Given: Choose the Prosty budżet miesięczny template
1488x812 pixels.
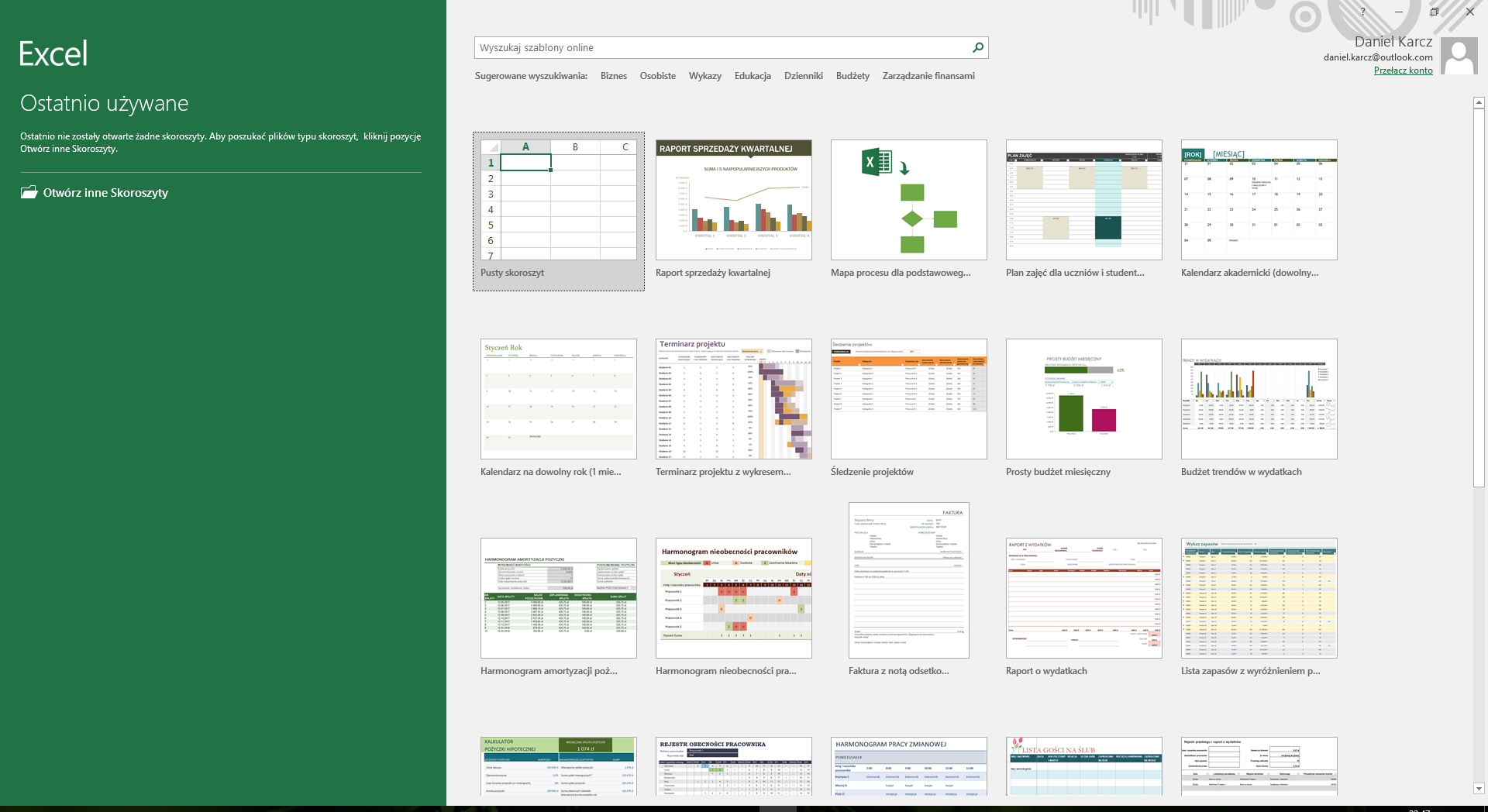Looking at the screenshot, I should (1083, 399).
